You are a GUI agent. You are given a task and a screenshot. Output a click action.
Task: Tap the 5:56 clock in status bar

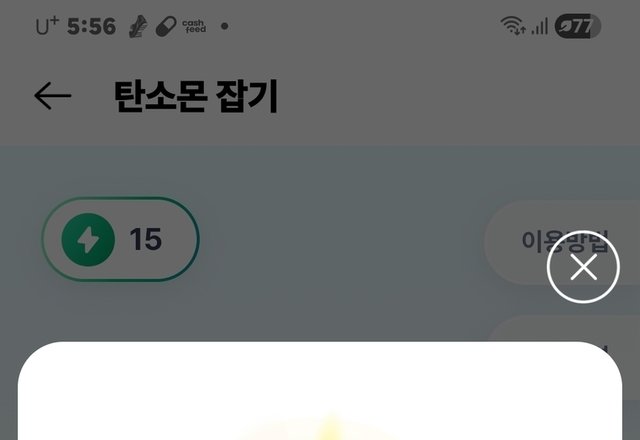coord(91,27)
